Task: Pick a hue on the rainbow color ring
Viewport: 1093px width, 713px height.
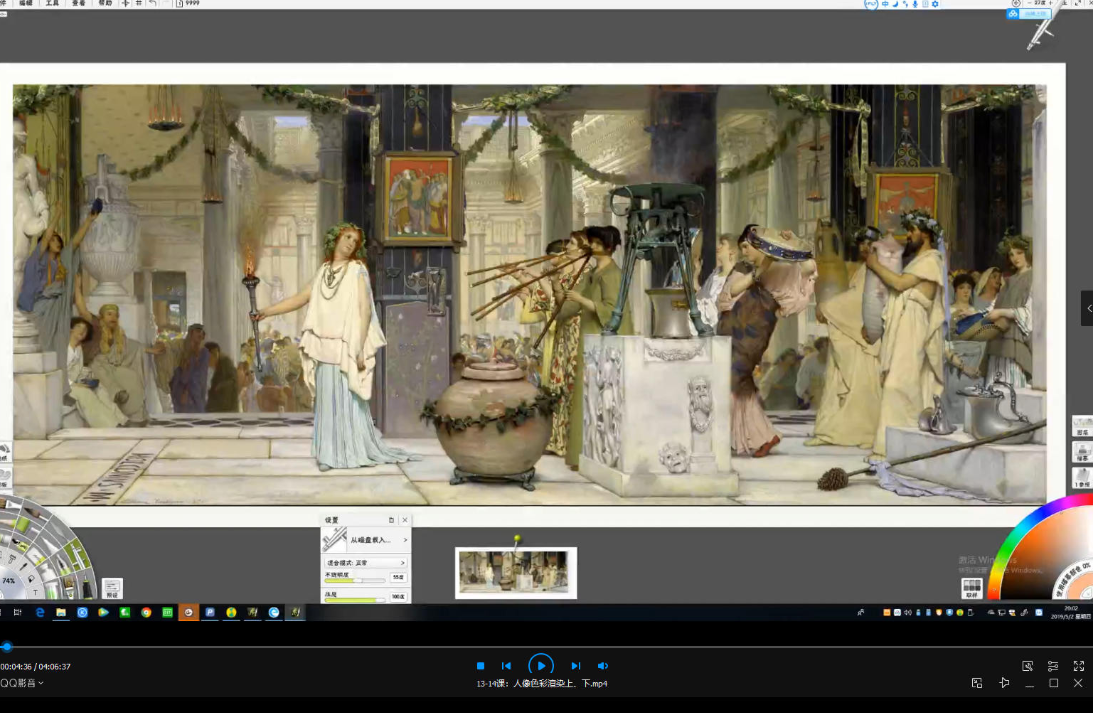Action: pyautogui.click(x=1016, y=534)
